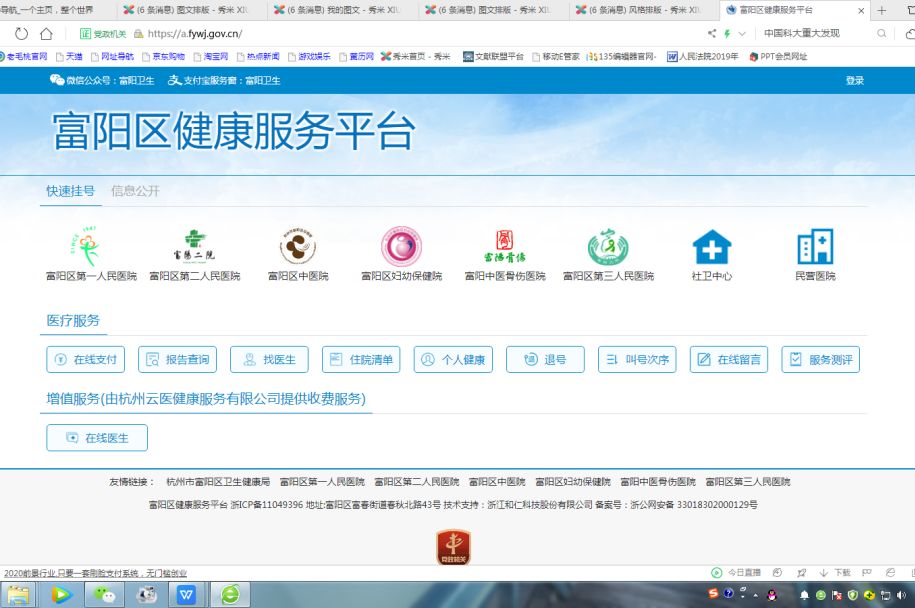Open WeChat from the taskbar
915x608 pixels.
[104, 595]
